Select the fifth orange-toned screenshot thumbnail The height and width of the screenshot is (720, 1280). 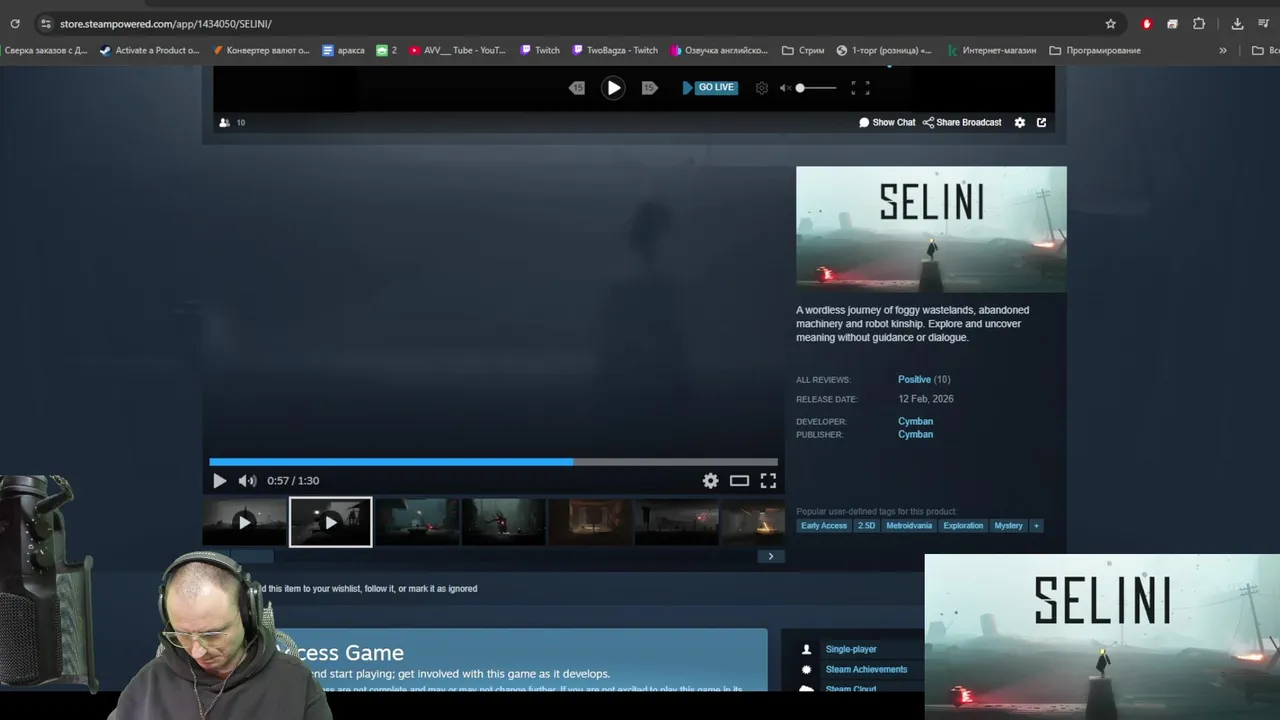[x=590, y=522]
